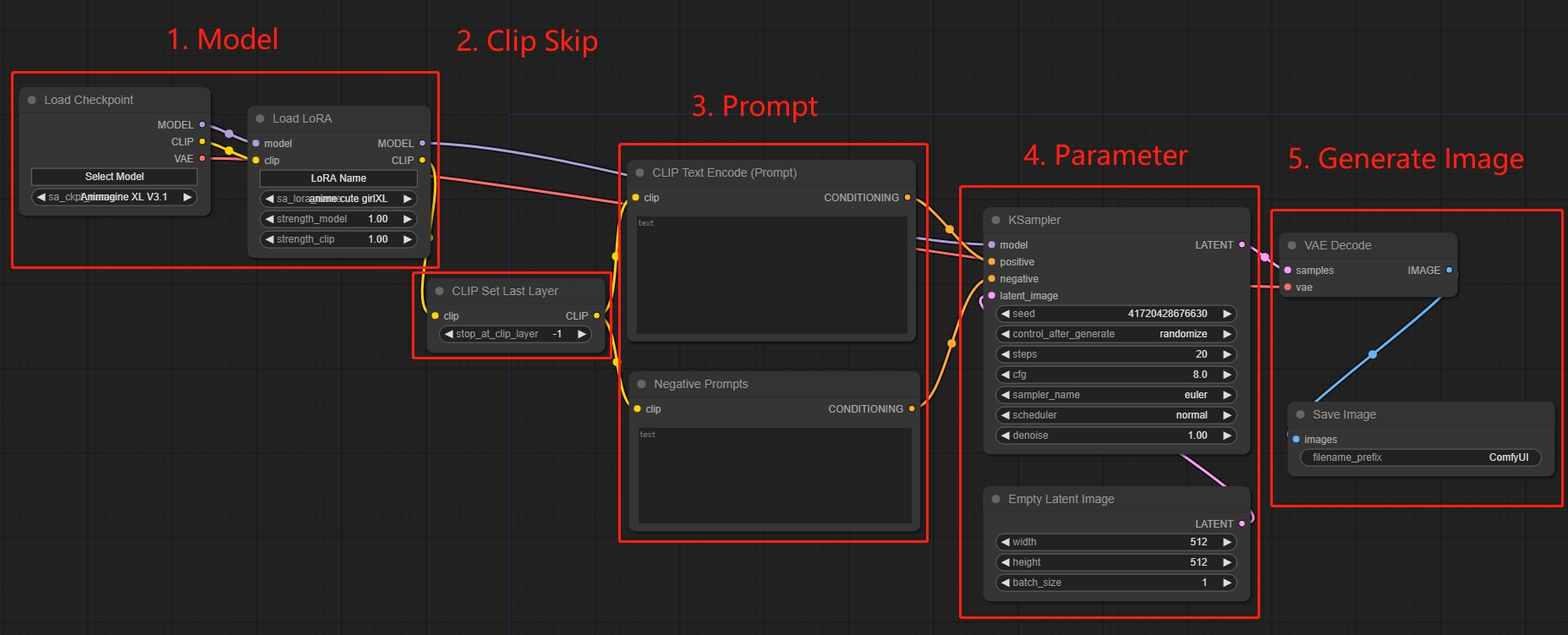Decrease the width value using left arrow
Viewport: 1568px width, 635px height.
click(x=1006, y=542)
